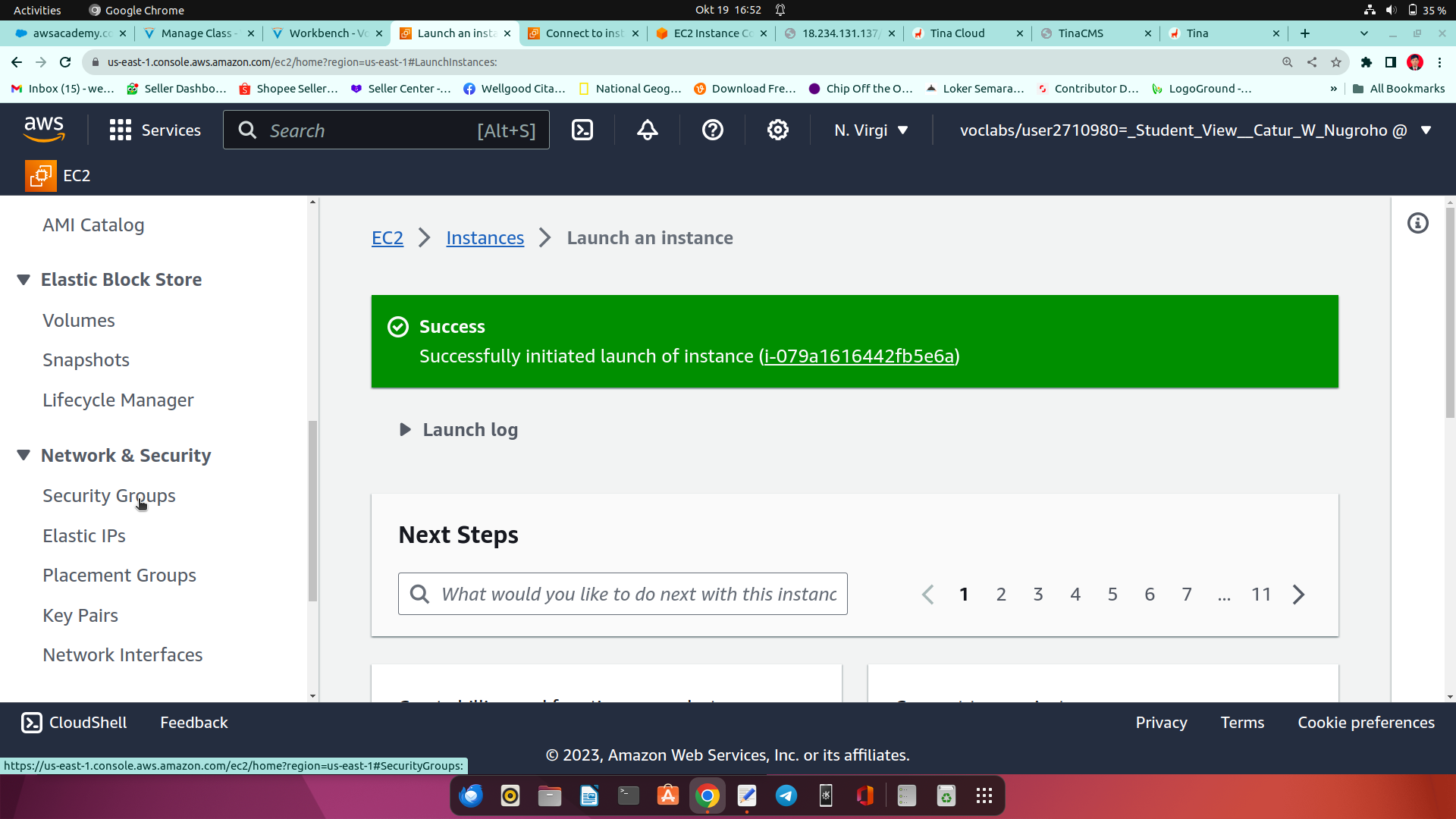The image size is (1456, 819).
Task: Switch to the Connect to instance tab
Action: click(x=583, y=33)
